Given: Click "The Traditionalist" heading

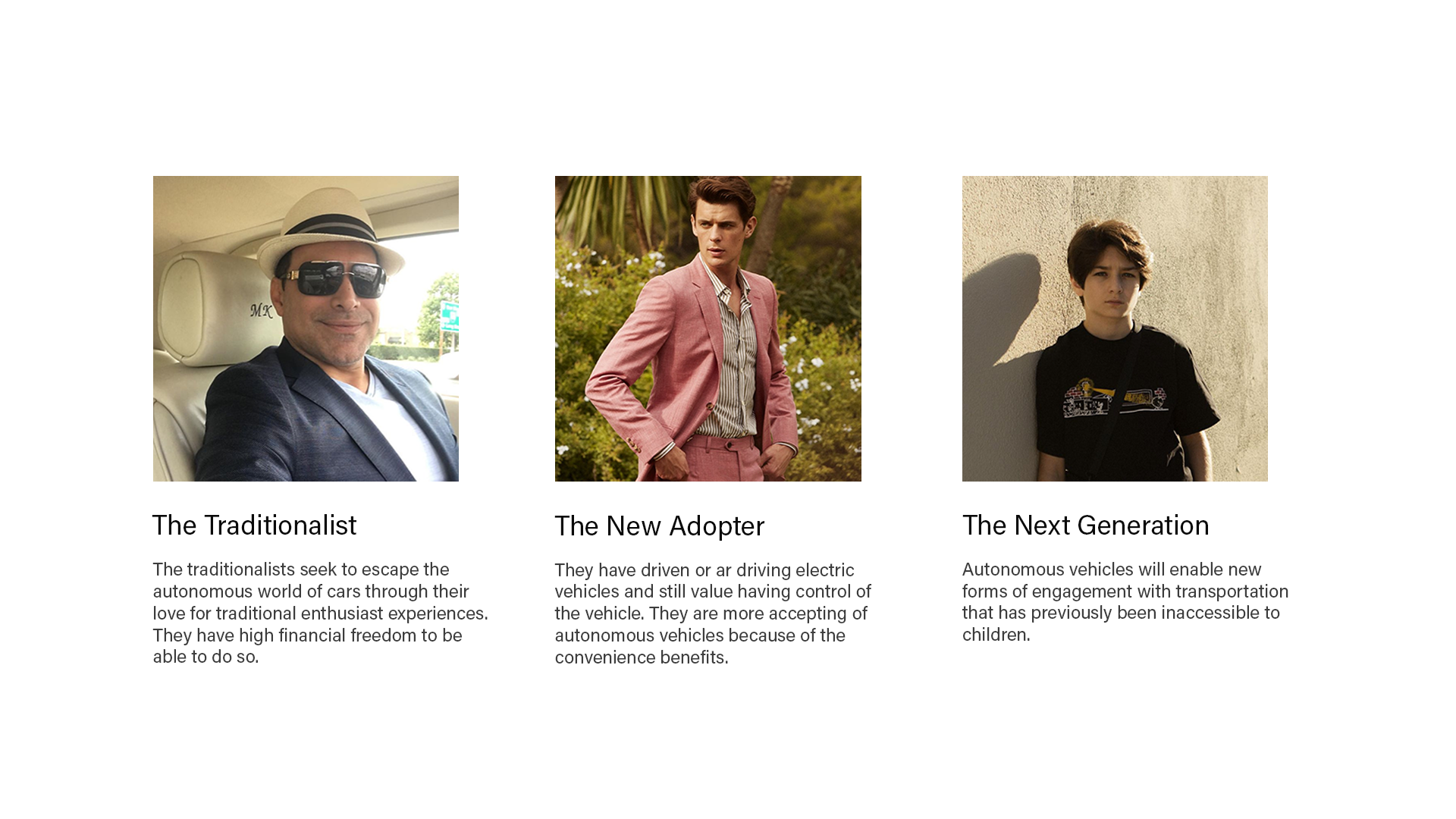Looking at the screenshot, I should [x=254, y=525].
